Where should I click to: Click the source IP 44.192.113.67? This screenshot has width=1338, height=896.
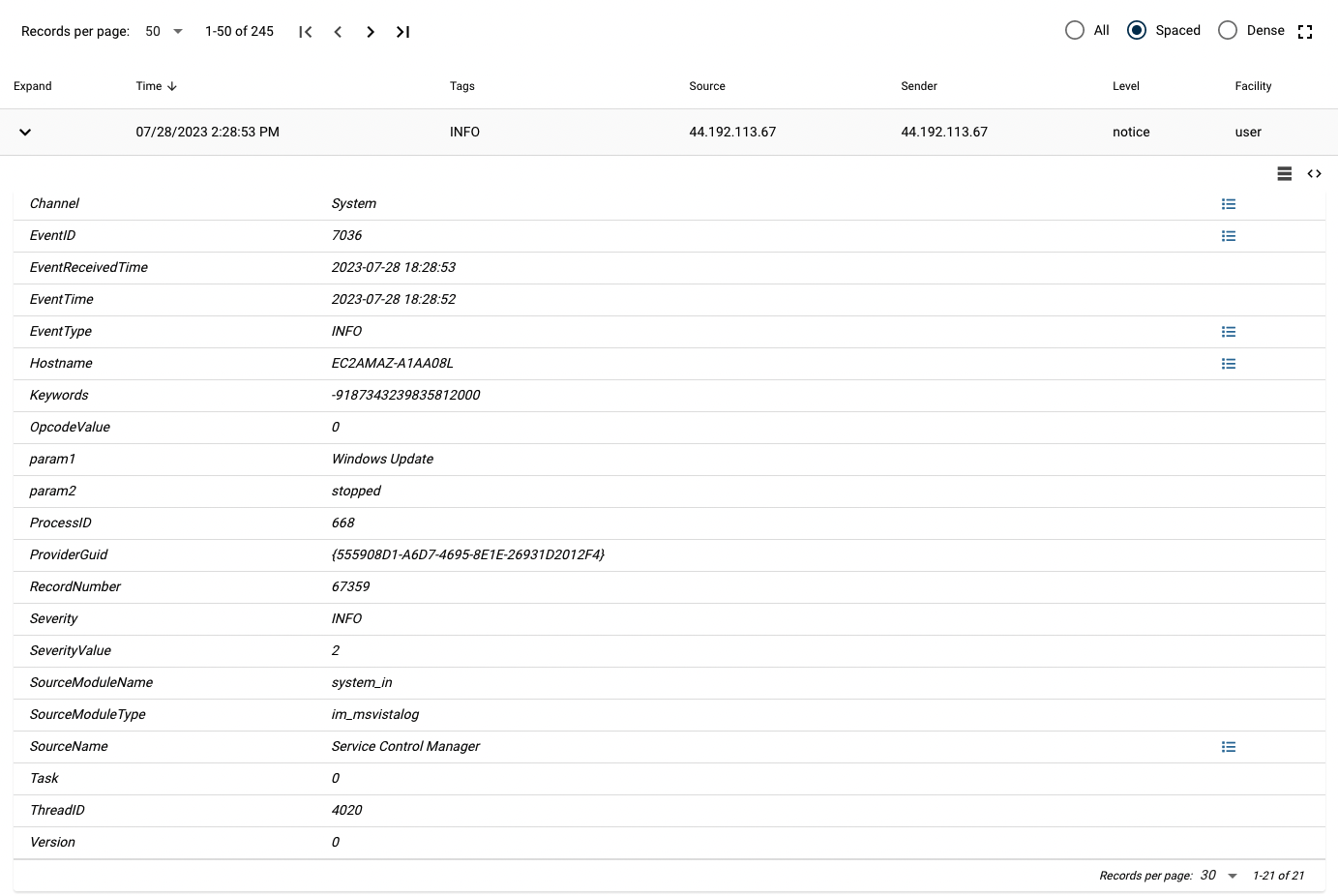coord(732,132)
